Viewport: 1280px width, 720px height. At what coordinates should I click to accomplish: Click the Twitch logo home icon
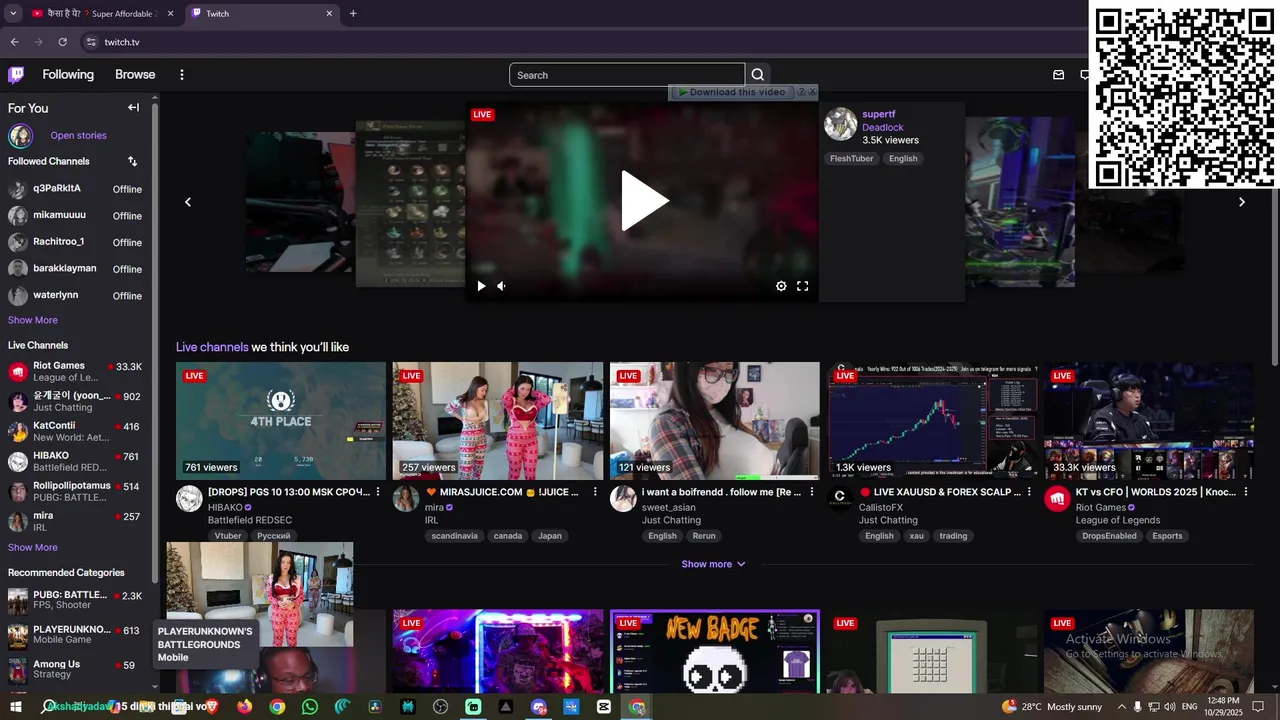tap(16, 75)
